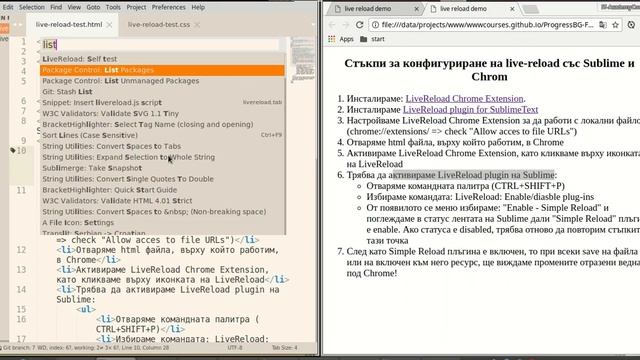
Task: Click the translate page icon
Action: tap(602, 25)
